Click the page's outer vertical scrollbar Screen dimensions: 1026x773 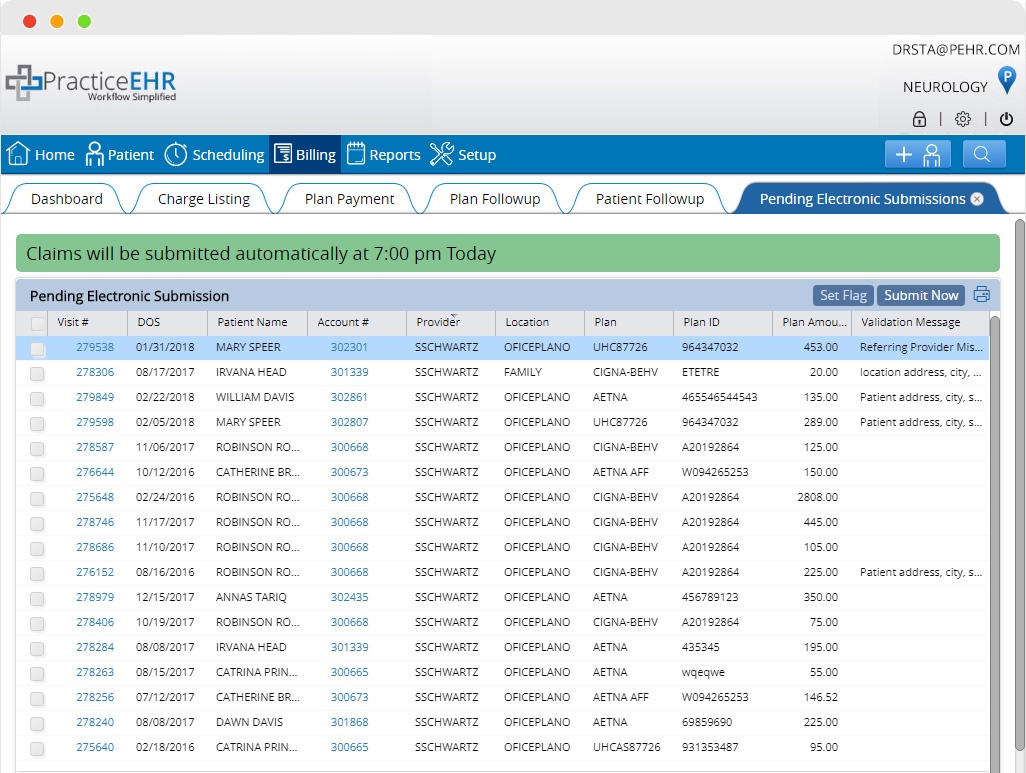point(1019,484)
